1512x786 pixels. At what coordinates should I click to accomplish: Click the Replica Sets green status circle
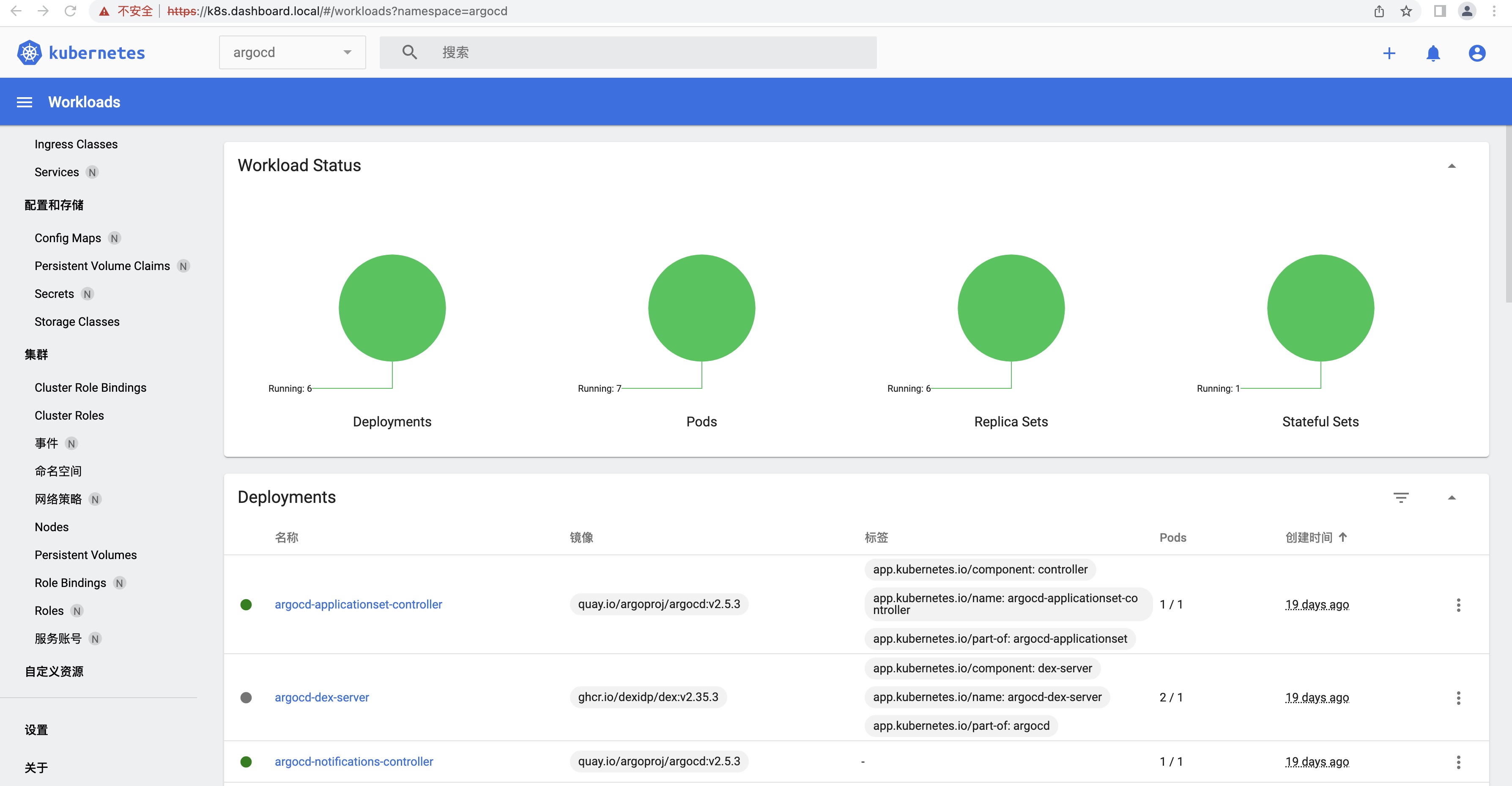[x=1011, y=308]
